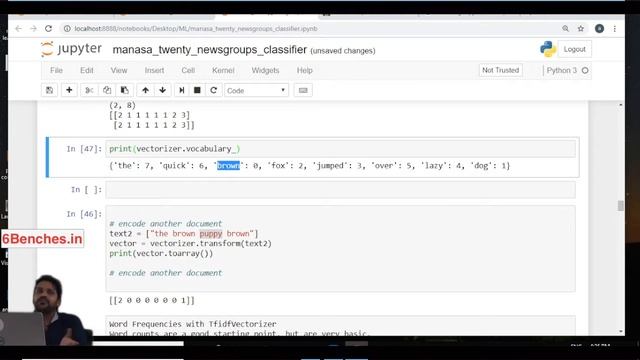Open the Kernel menu

click(223, 70)
